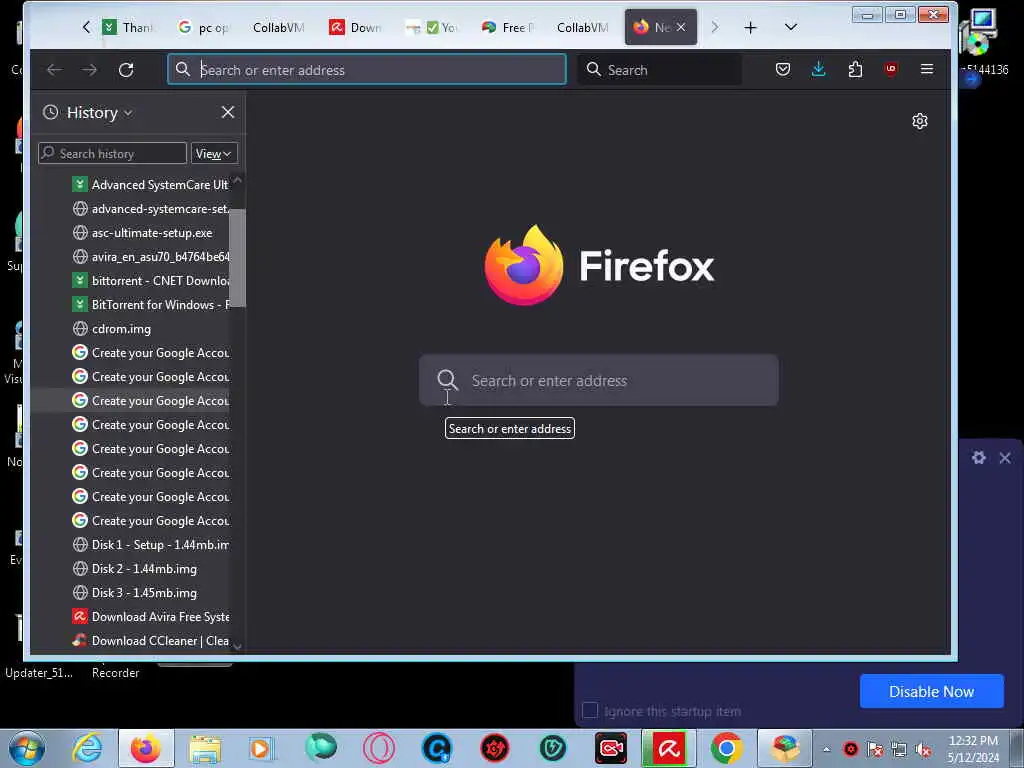Click the toolbar Search box
The height and width of the screenshot is (768, 1024).
(x=659, y=70)
